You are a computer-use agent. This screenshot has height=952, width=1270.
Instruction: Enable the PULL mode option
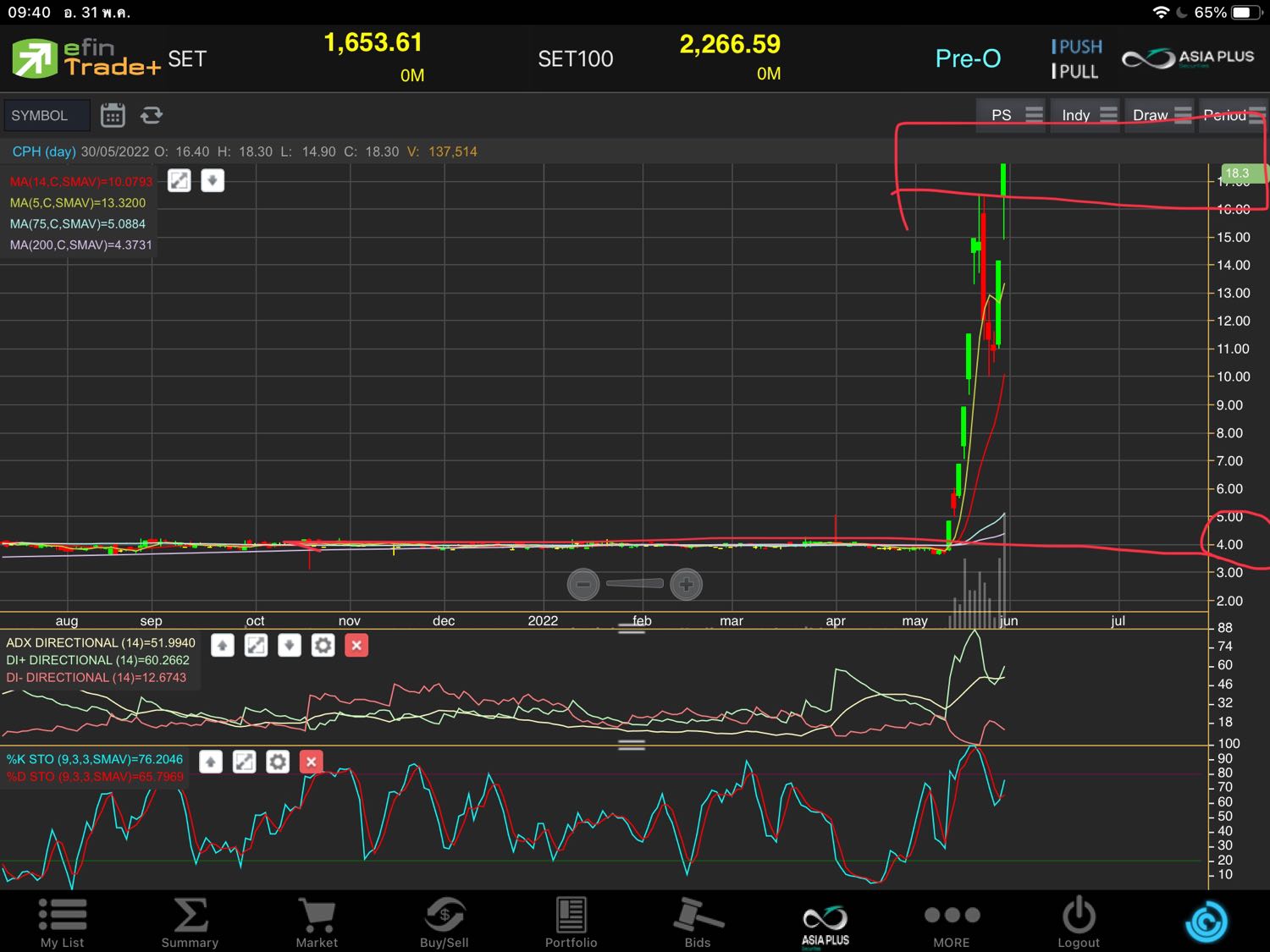(x=1074, y=71)
